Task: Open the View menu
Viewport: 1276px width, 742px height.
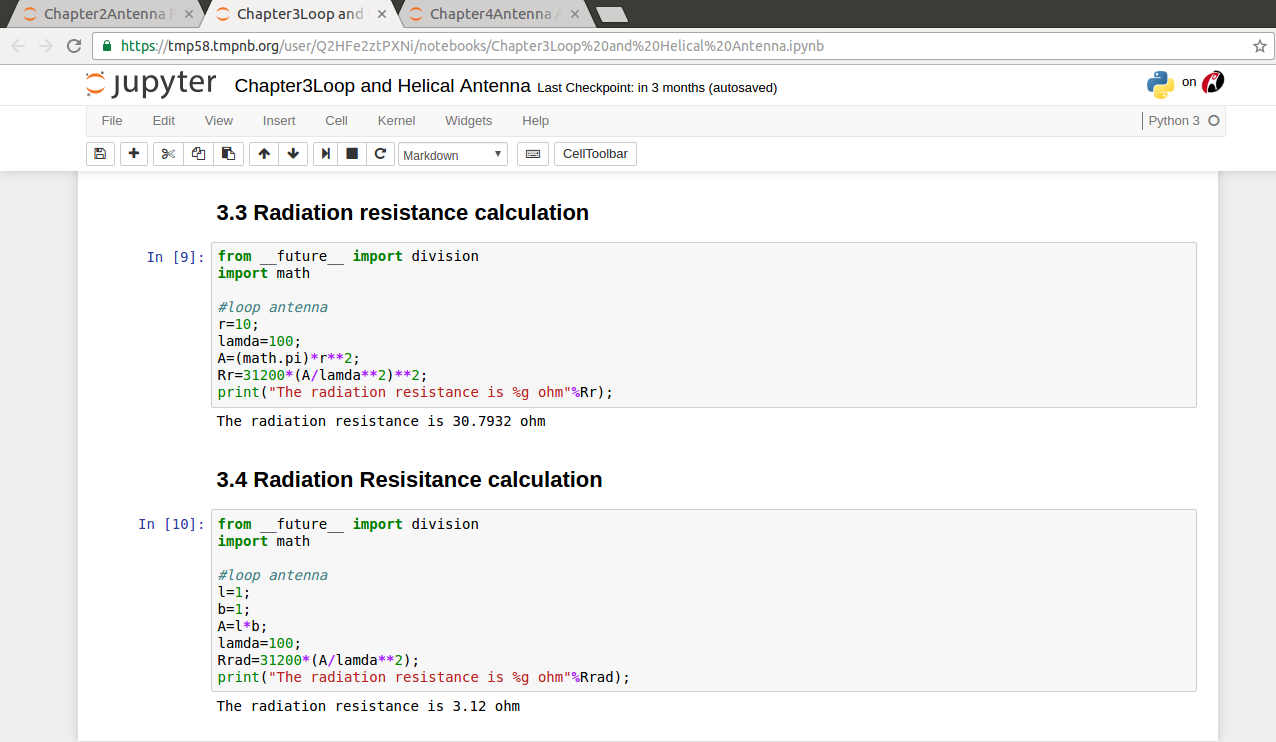Action: (219, 121)
